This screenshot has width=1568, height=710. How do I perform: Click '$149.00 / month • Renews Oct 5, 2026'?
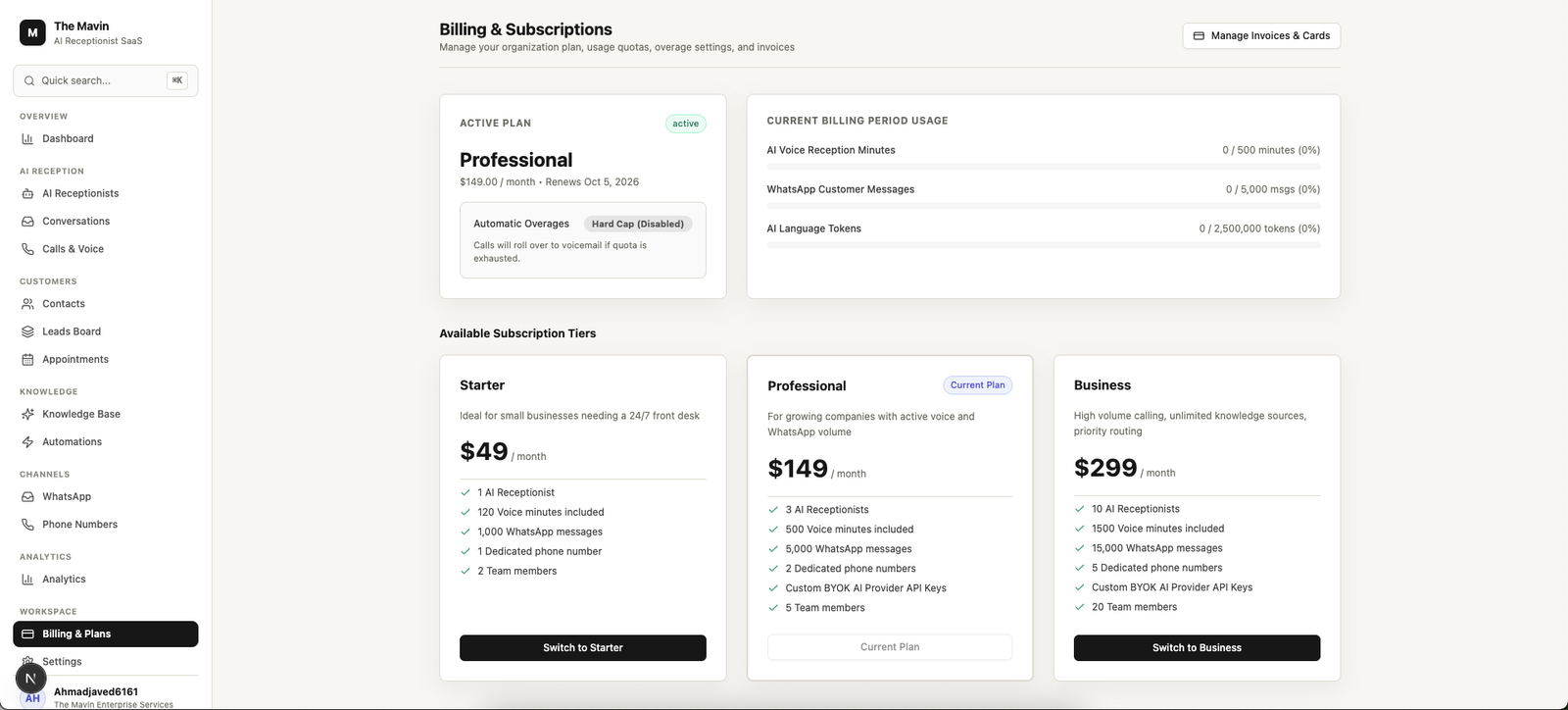(549, 181)
